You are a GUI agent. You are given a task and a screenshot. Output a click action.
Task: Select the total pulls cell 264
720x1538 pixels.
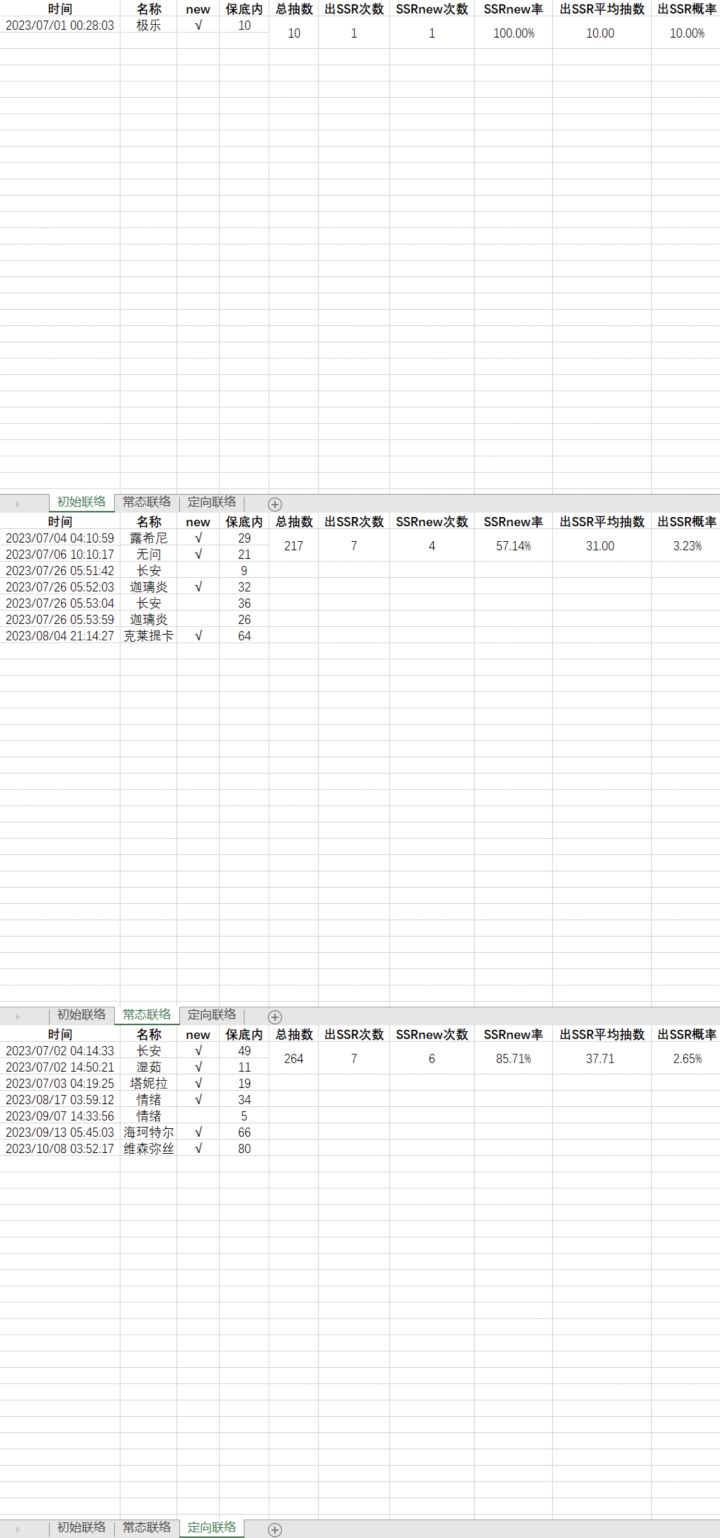coord(294,1059)
